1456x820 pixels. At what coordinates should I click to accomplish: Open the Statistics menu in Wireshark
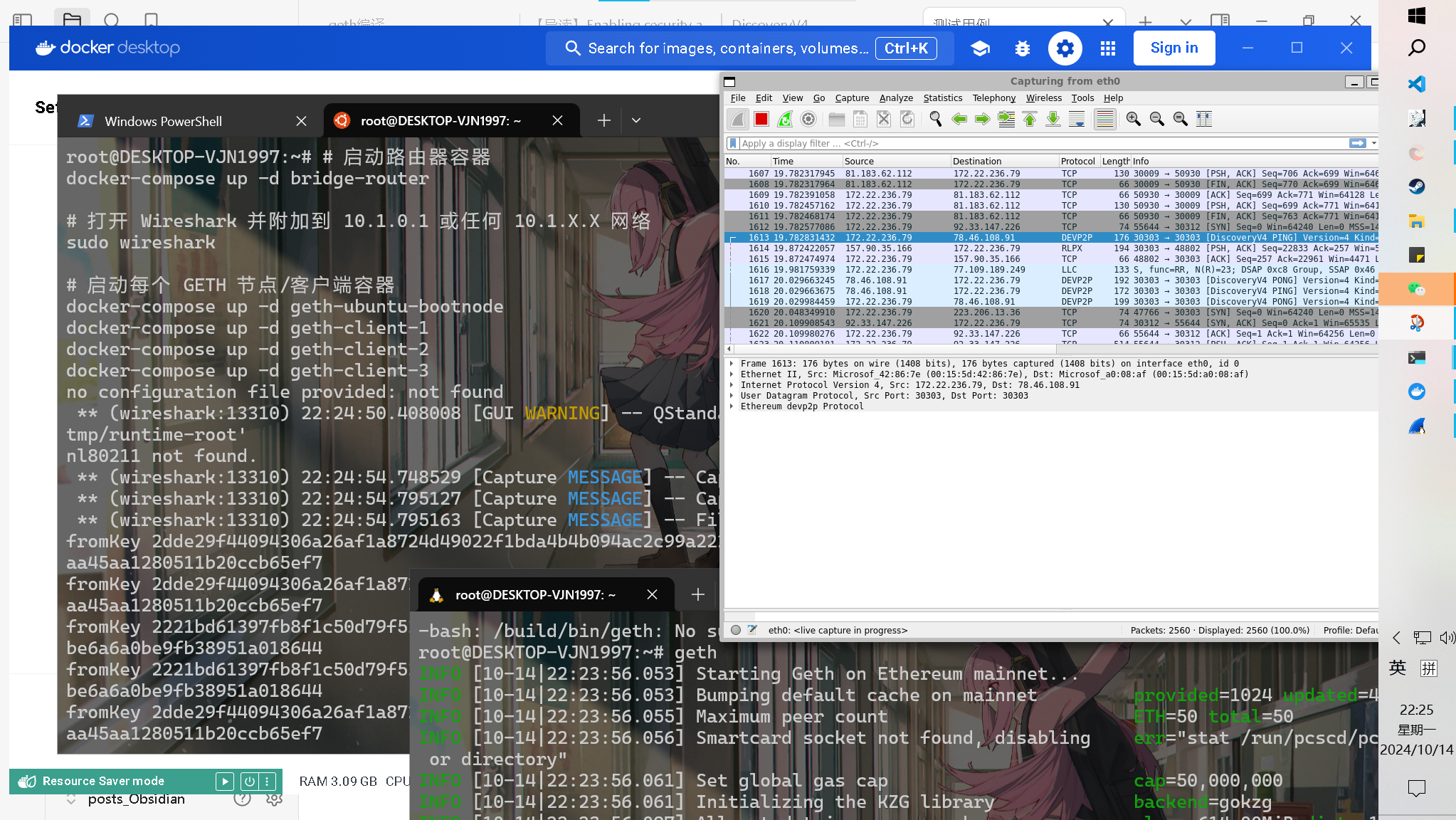tap(942, 98)
